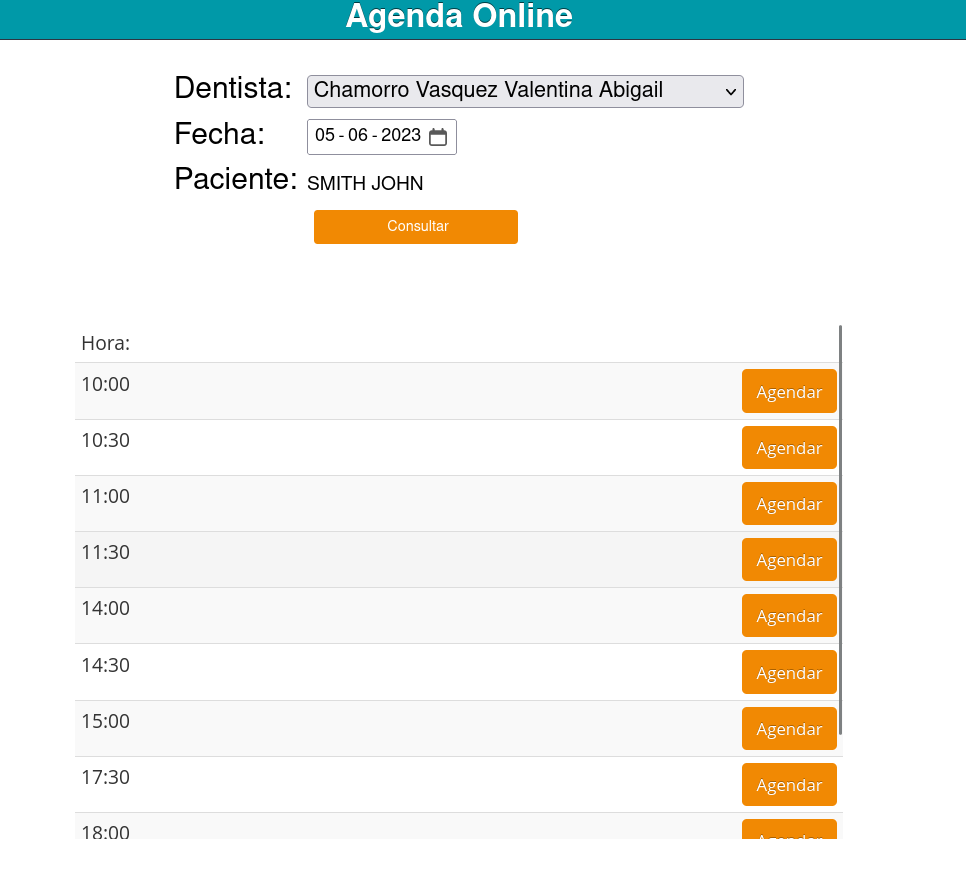The image size is (966, 893).
Task: Book the 10:30 appointment slot
Action: coord(789,448)
